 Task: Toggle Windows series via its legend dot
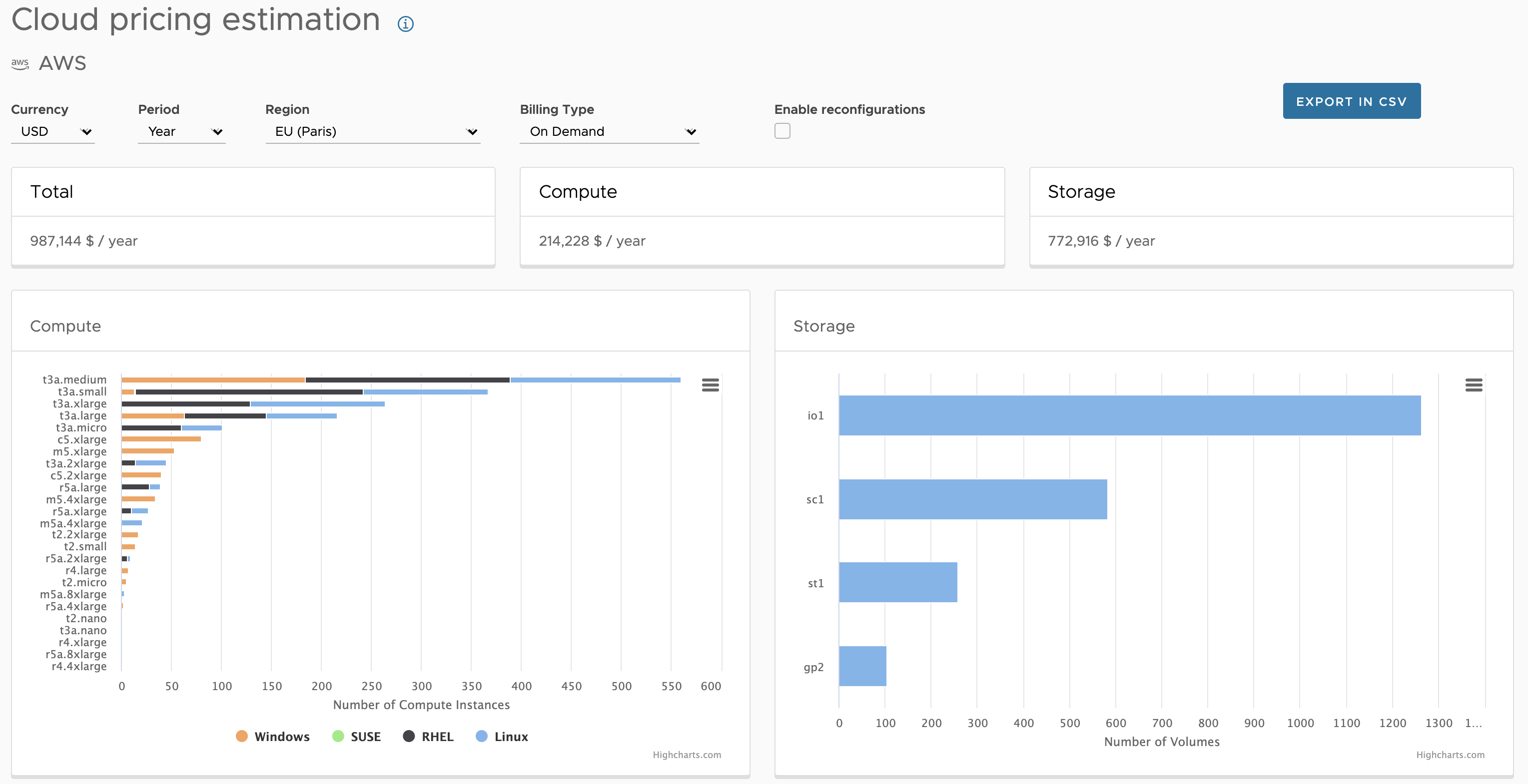241,736
